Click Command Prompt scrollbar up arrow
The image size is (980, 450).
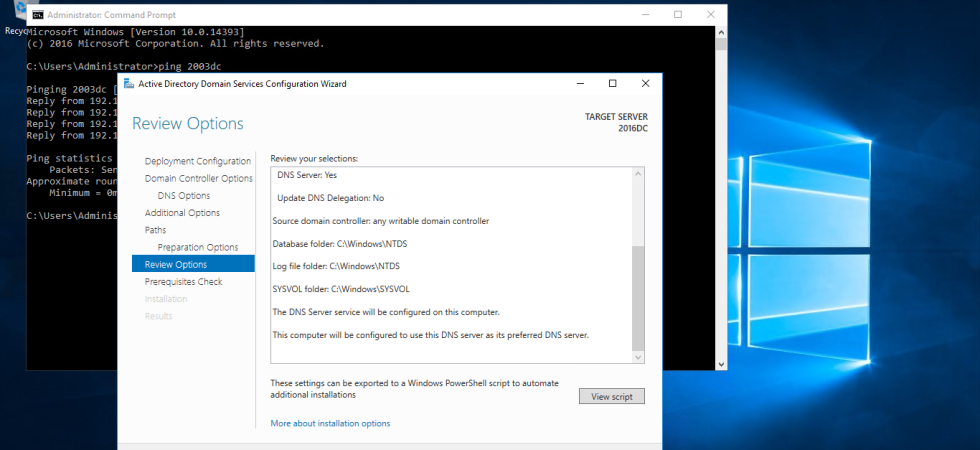pos(721,32)
